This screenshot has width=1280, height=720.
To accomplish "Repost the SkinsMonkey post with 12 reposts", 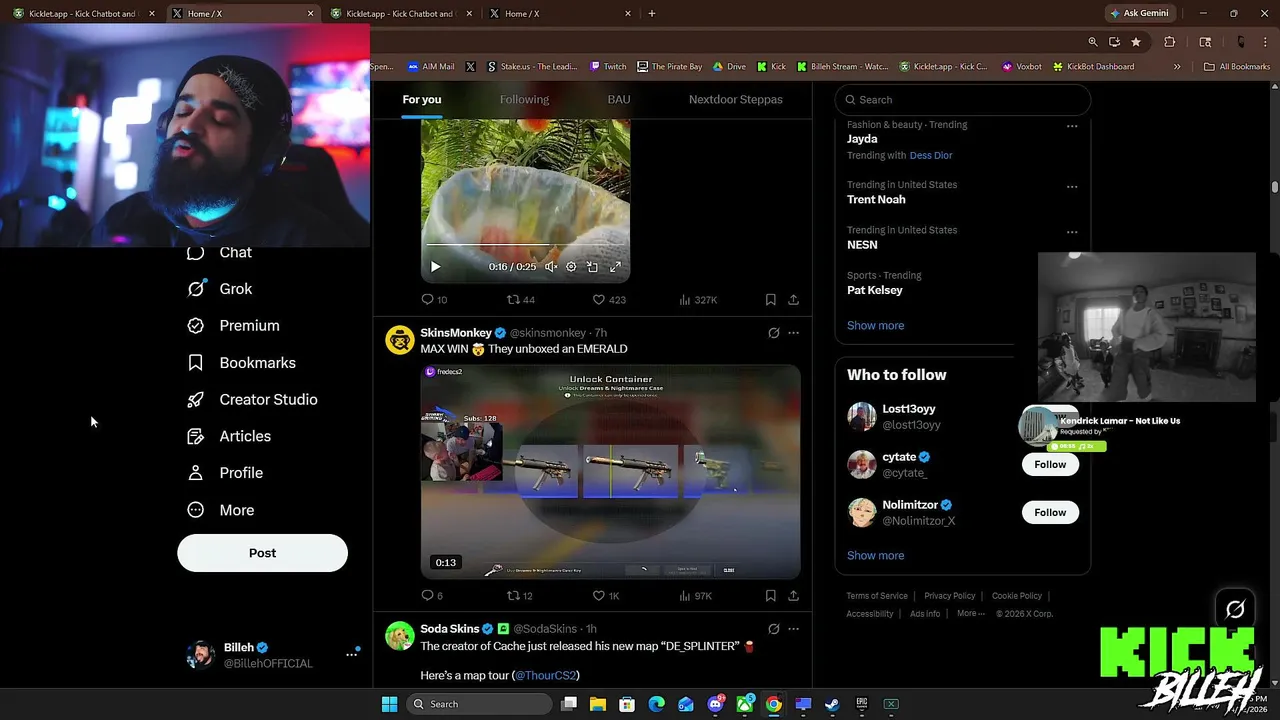I will (x=520, y=596).
